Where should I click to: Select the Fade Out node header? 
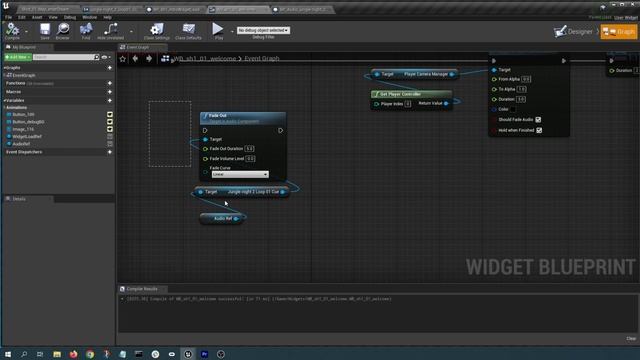(x=243, y=118)
